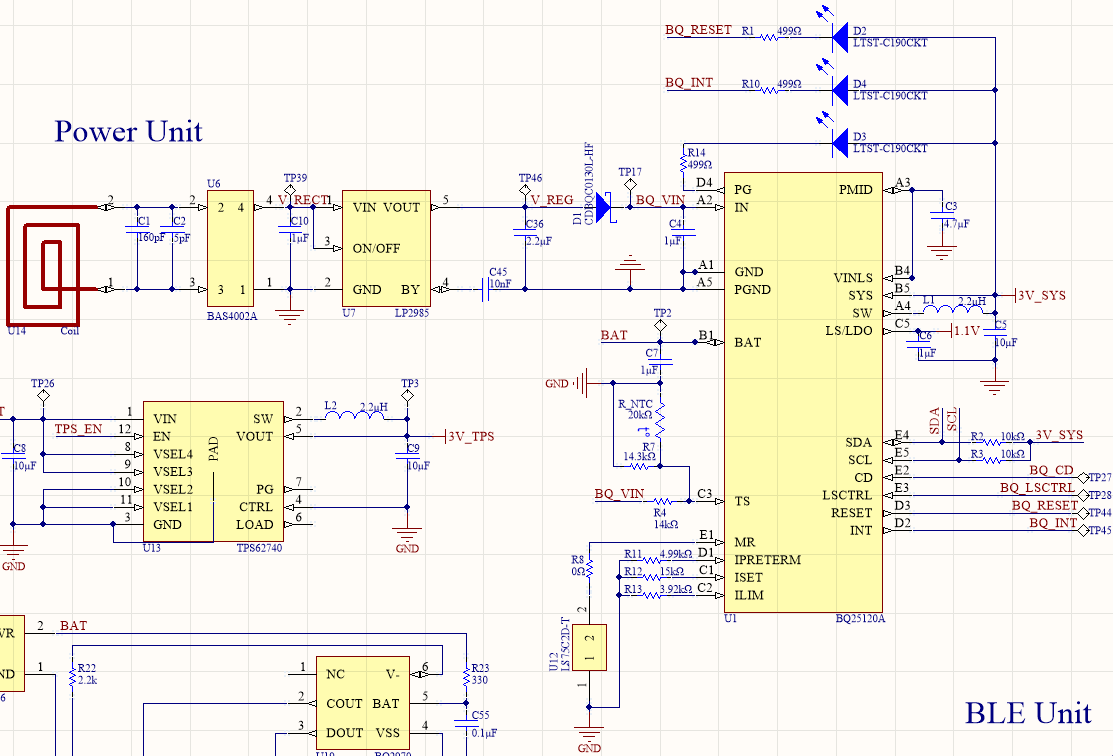Image resolution: width=1113 pixels, height=756 pixels.
Task: Select LED D4 symbol
Action: click(x=840, y=90)
